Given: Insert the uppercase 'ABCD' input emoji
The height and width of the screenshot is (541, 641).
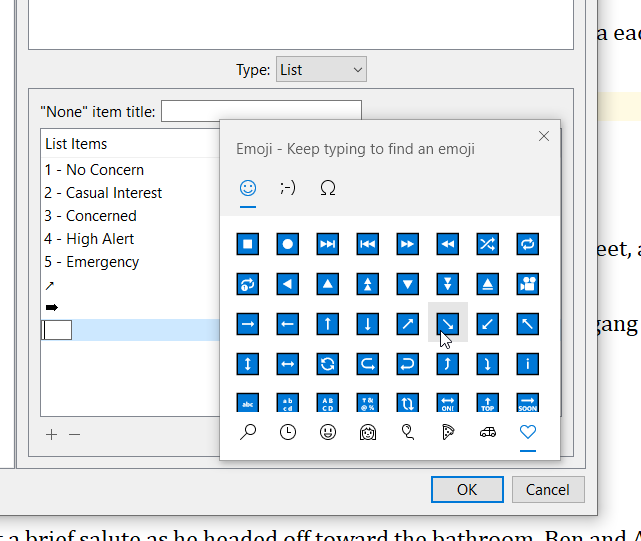Looking at the screenshot, I should [327, 402].
